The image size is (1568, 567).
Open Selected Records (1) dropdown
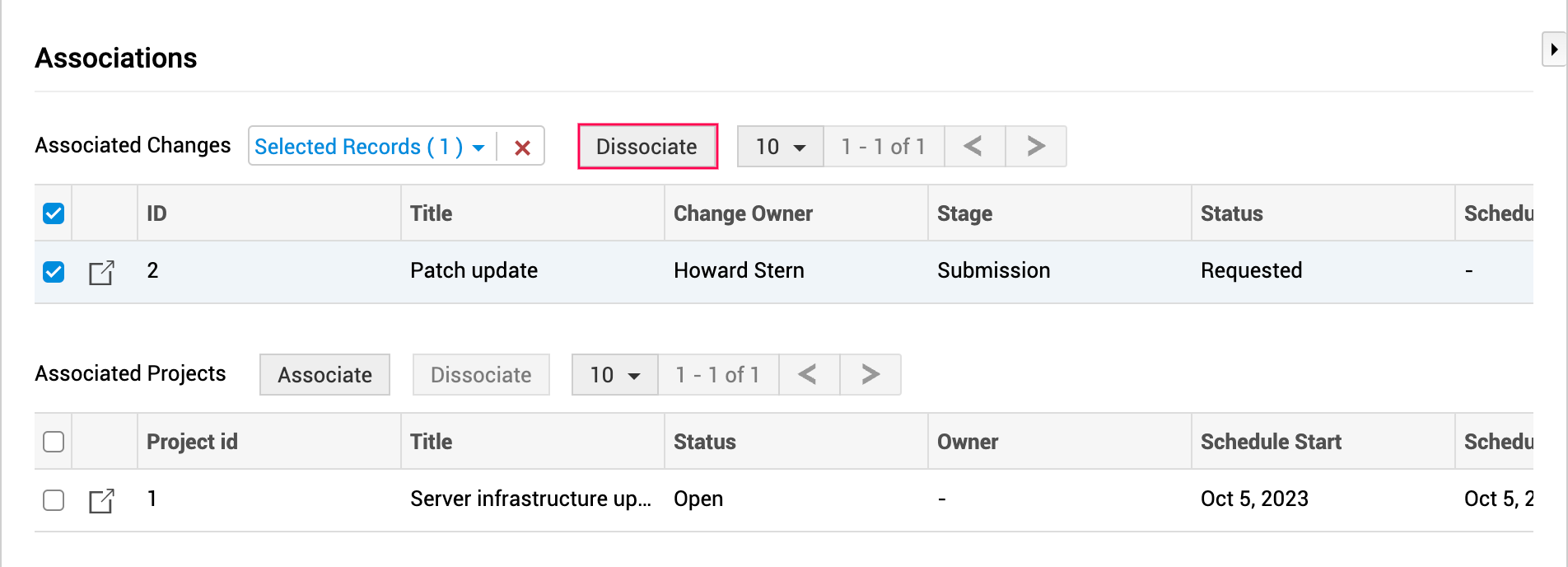(370, 147)
